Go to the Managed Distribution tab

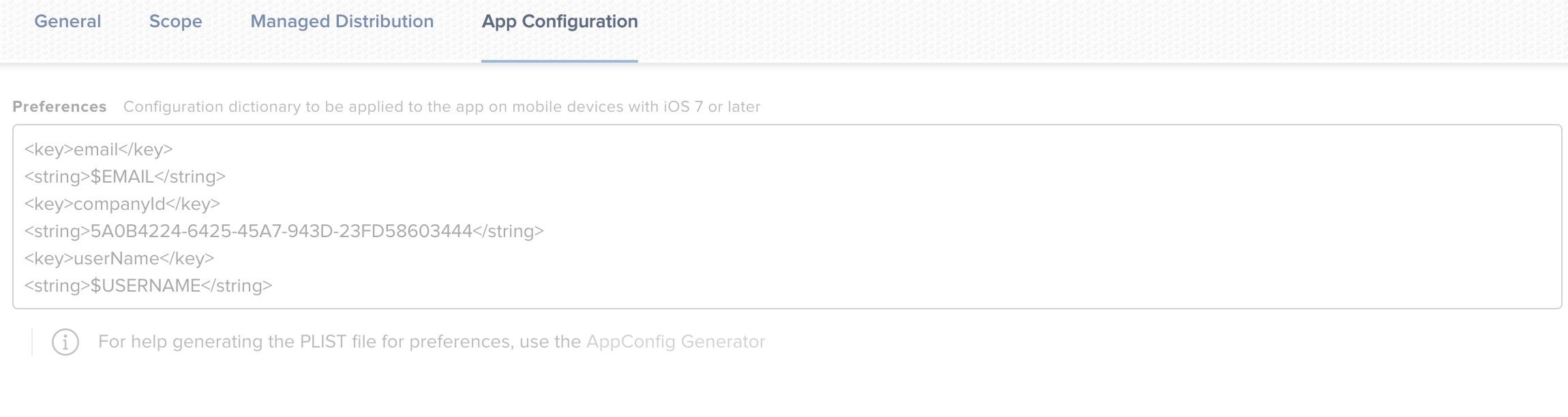point(342,22)
